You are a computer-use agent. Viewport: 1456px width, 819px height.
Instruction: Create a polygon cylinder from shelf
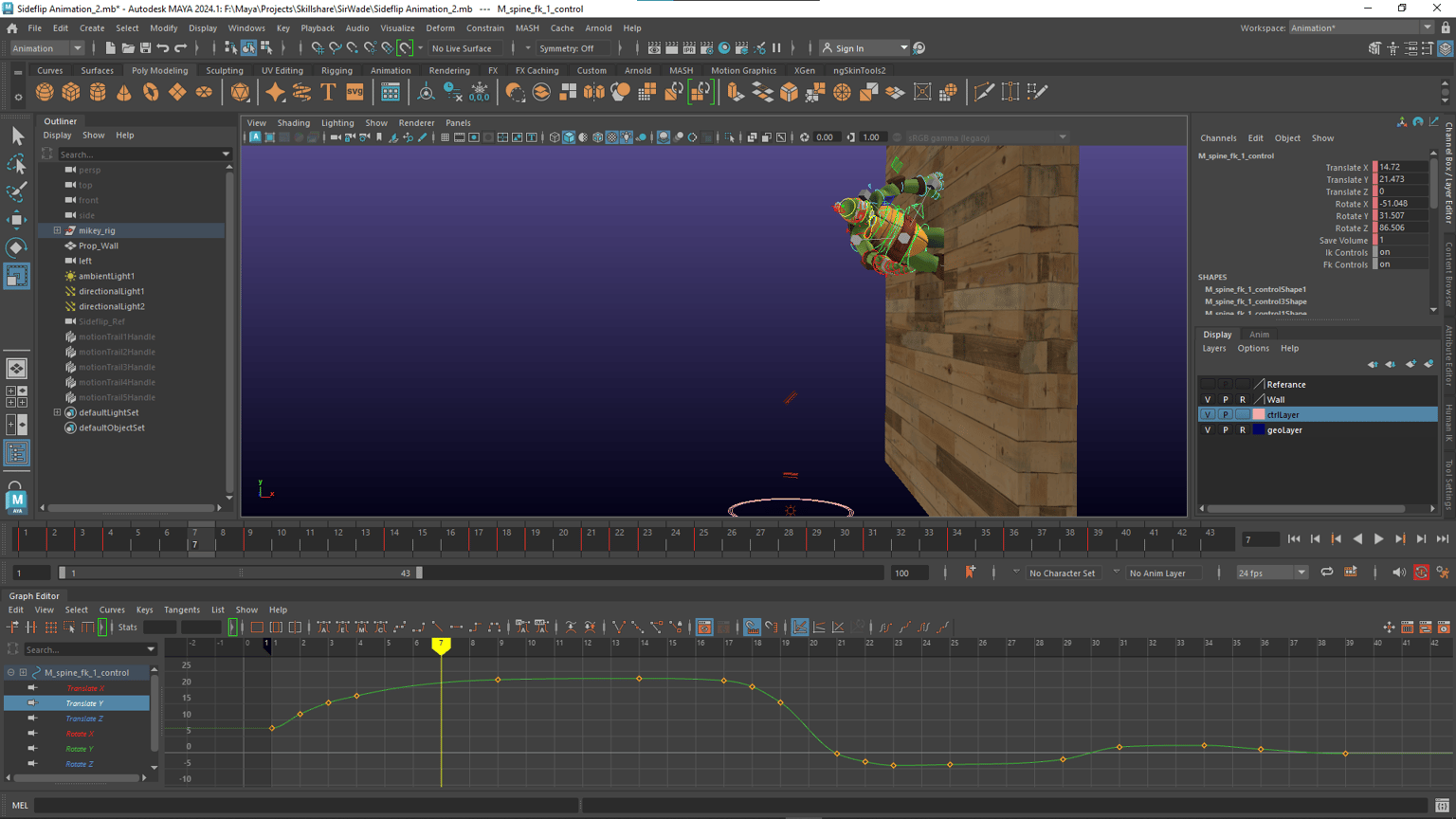click(98, 92)
